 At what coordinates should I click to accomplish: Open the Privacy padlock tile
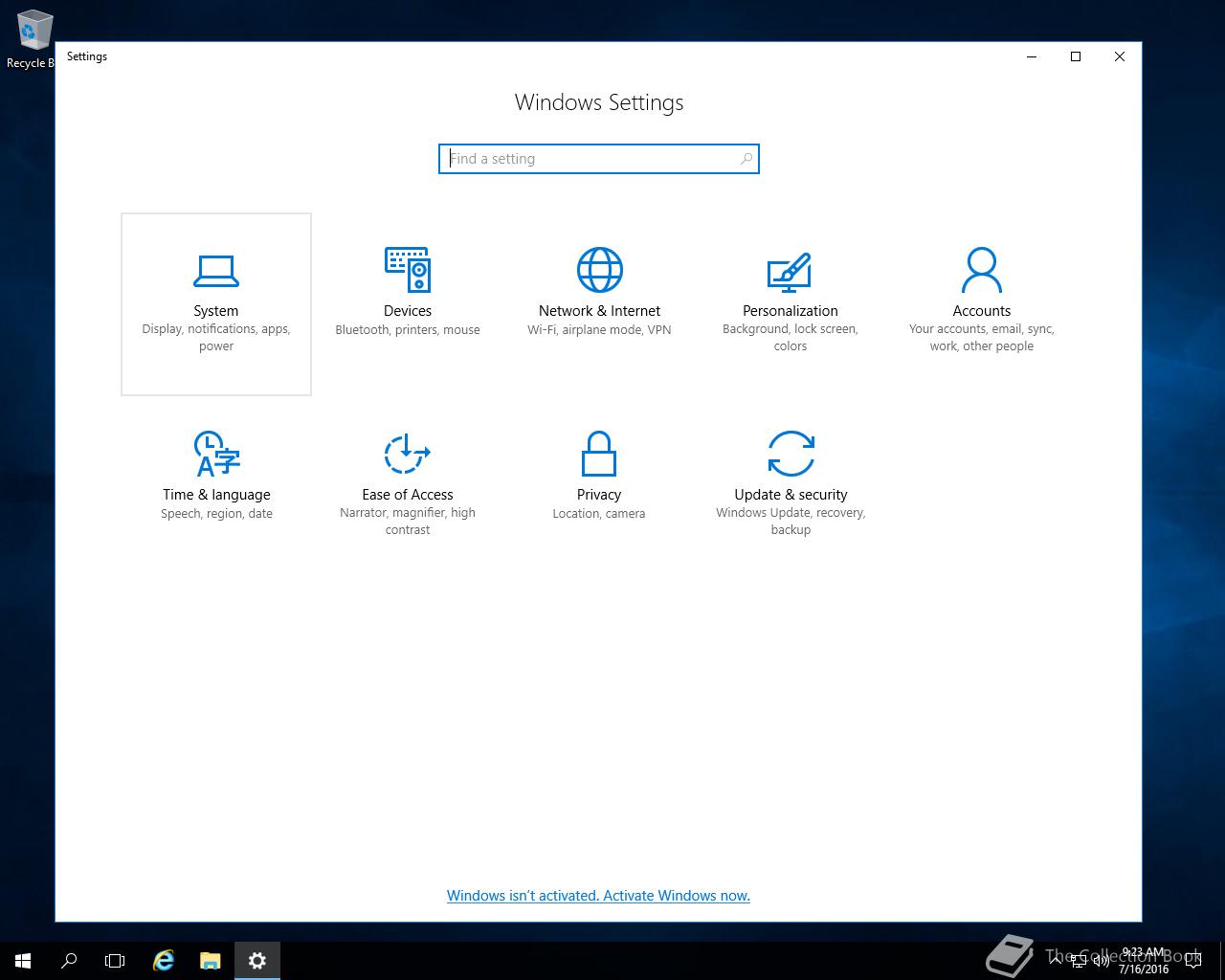pos(599,487)
